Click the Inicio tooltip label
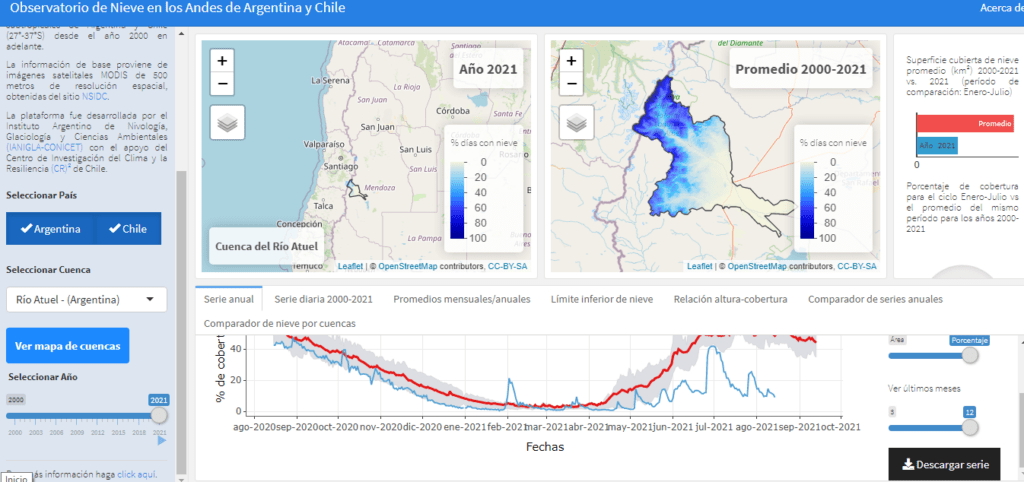The width and height of the screenshot is (1024, 482). (14, 478)
